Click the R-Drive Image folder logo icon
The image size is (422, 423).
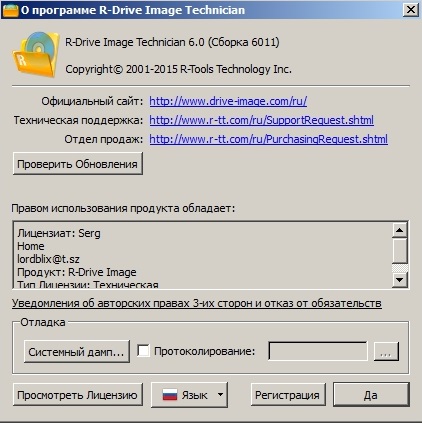36,54
